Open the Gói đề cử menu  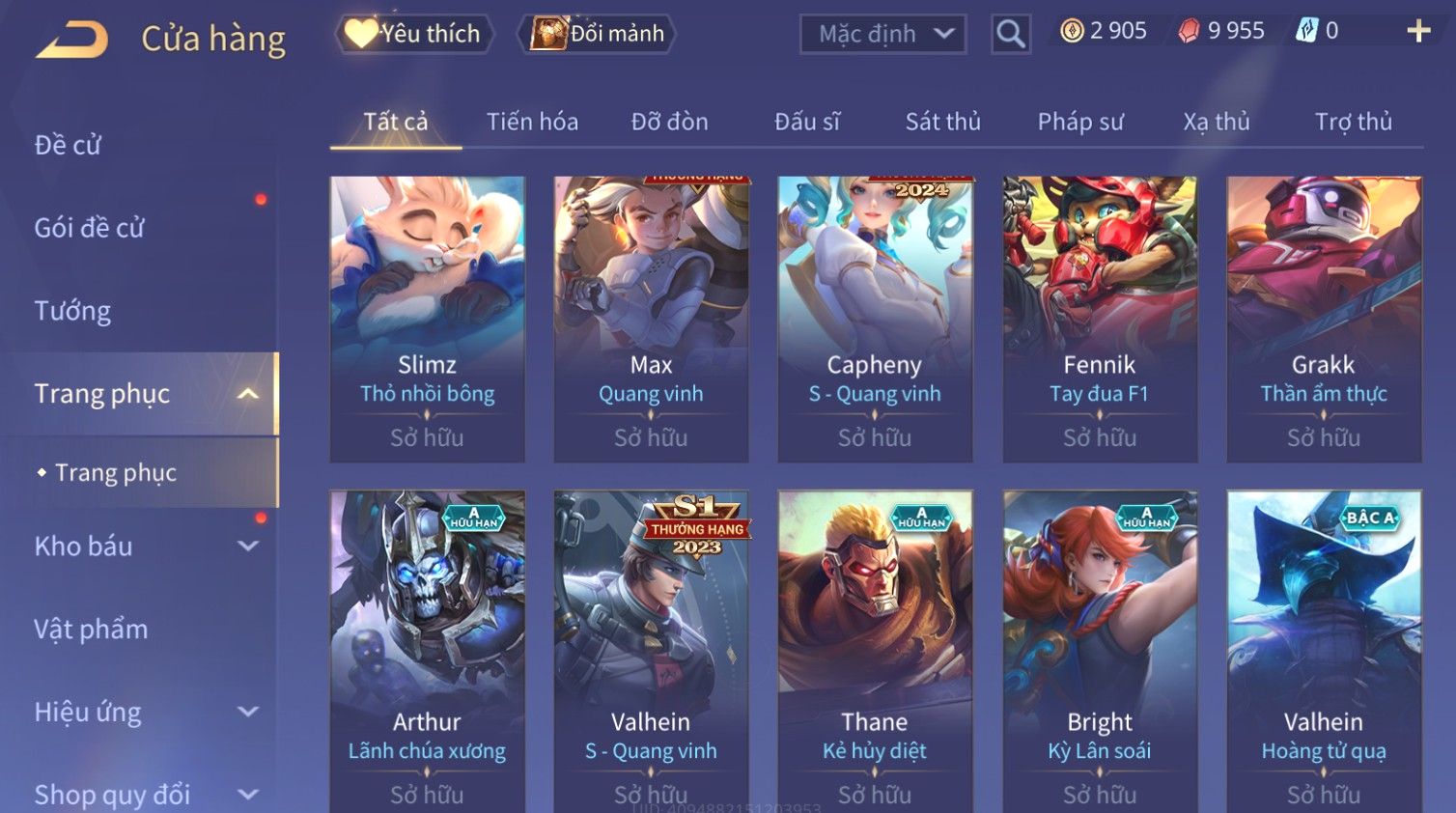pyautogui.click(x=89, y=228)
